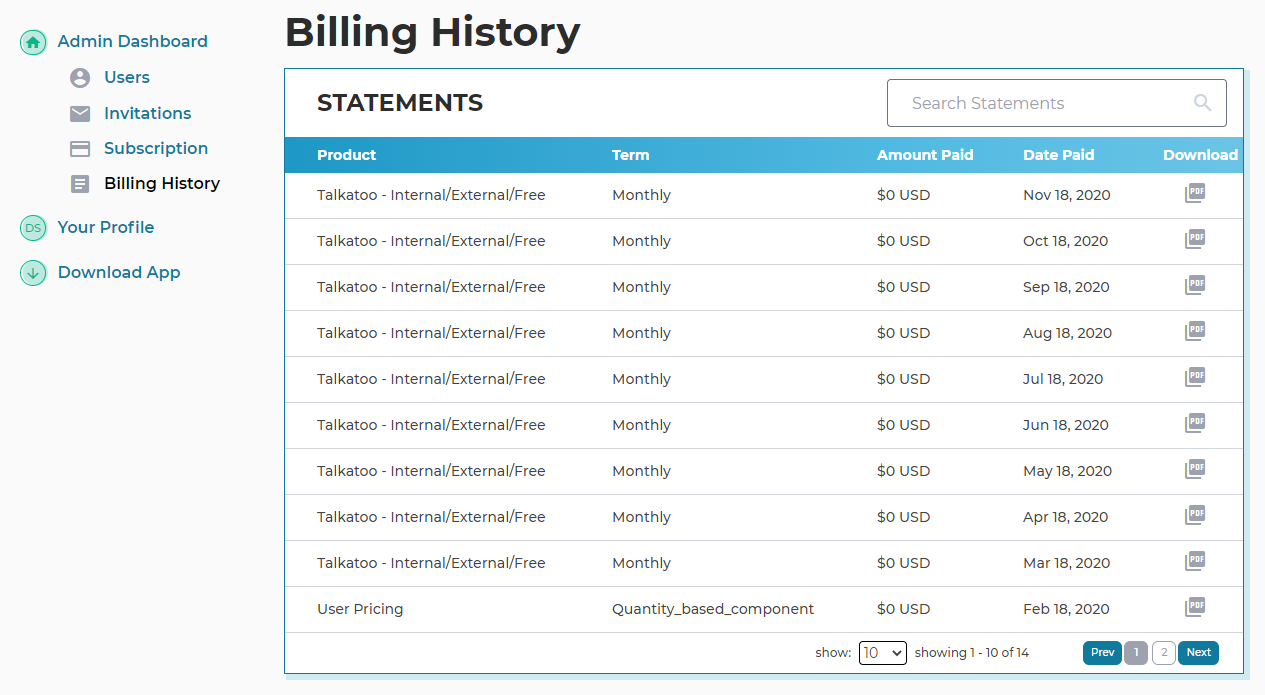1265x695 pixels.
Task: Click the Sep 18, 2020 date cell
Action: pyautogui.click(x=1066, y=287)
